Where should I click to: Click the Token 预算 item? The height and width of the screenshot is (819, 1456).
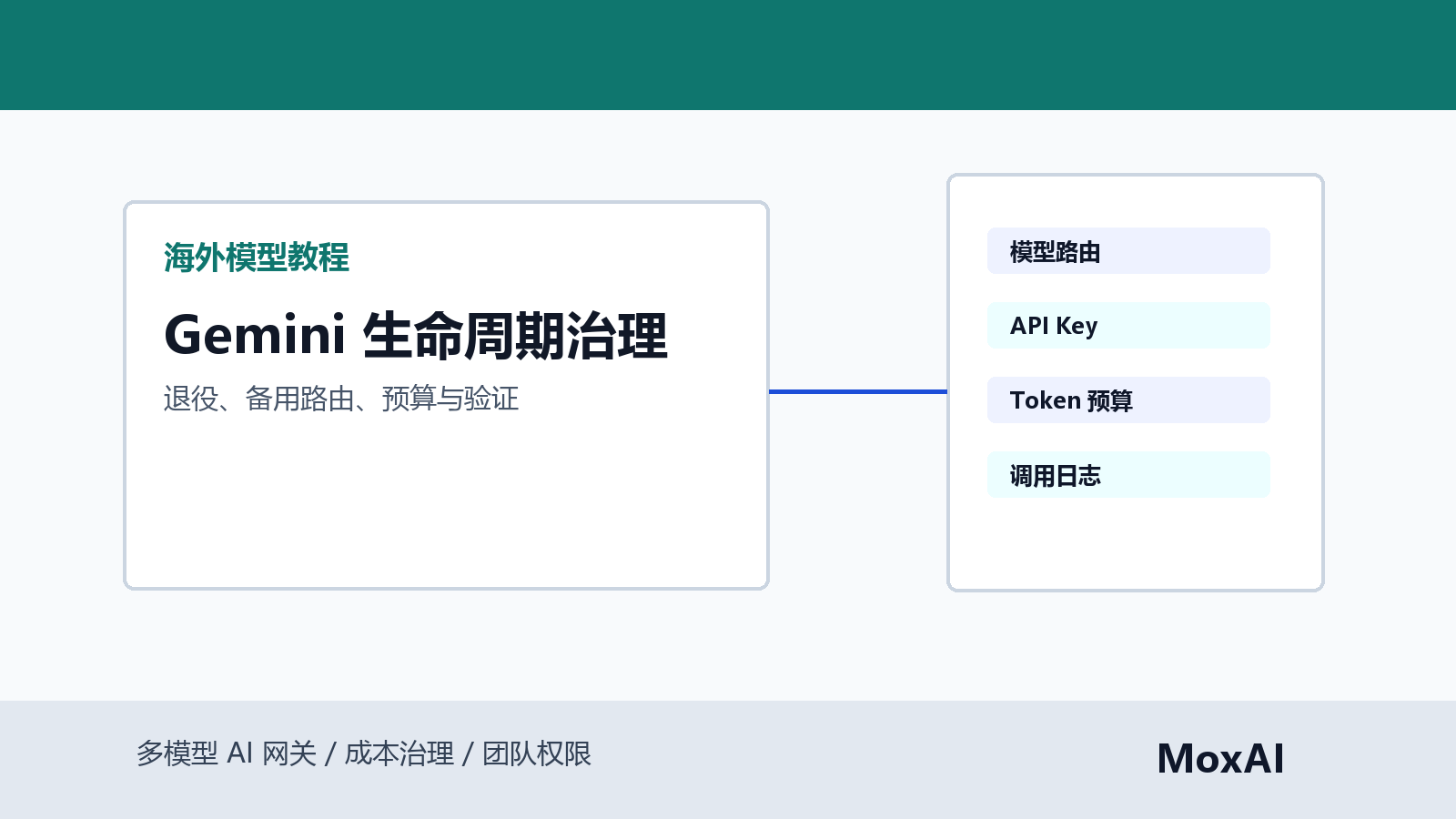tap(1128, 400)
